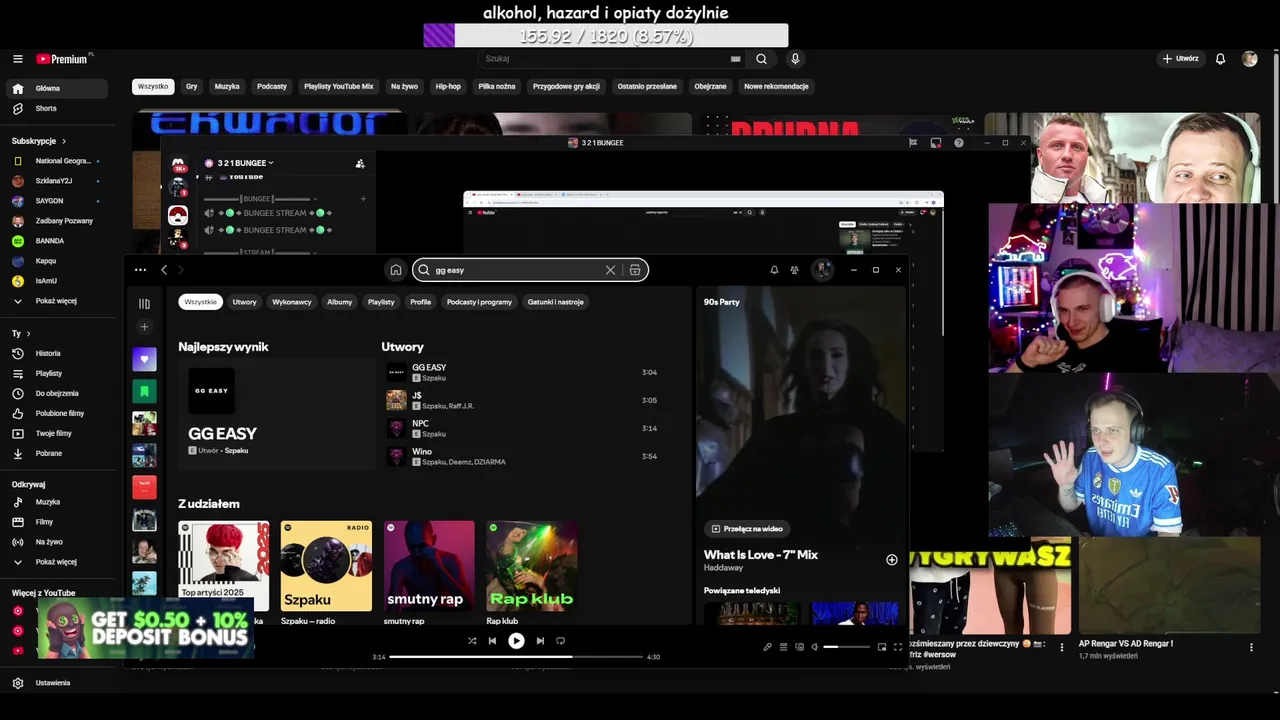Open the Szpaku – radio thumbnail

326,566
